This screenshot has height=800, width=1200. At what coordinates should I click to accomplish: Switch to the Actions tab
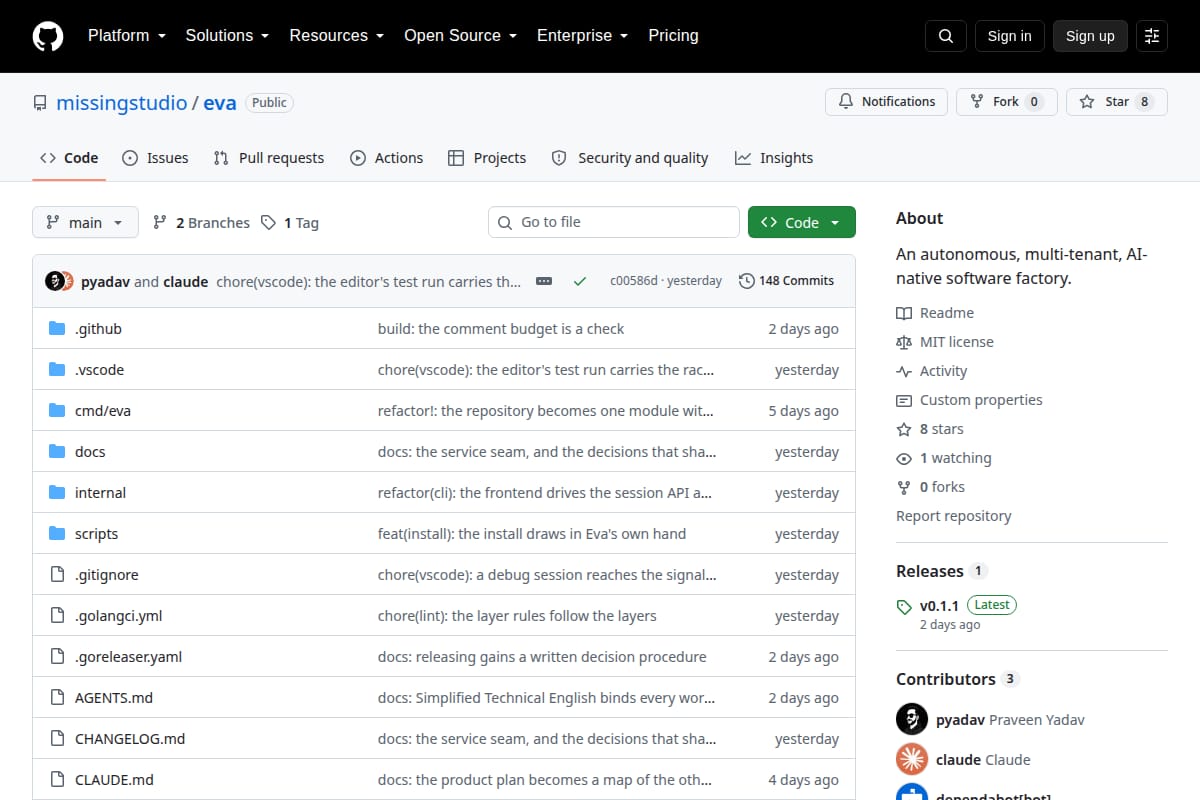tap(387, 158)
